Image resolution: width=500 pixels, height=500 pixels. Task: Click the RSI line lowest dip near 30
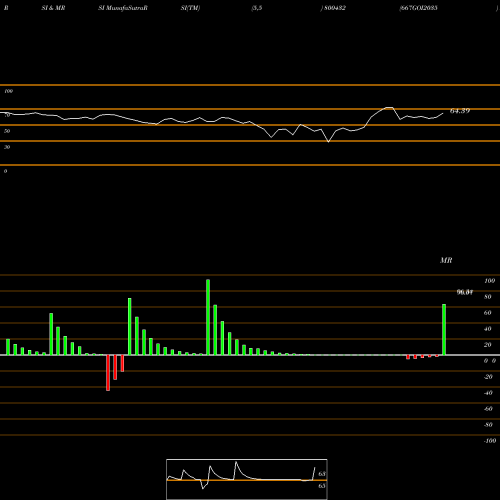pos(329,141)
